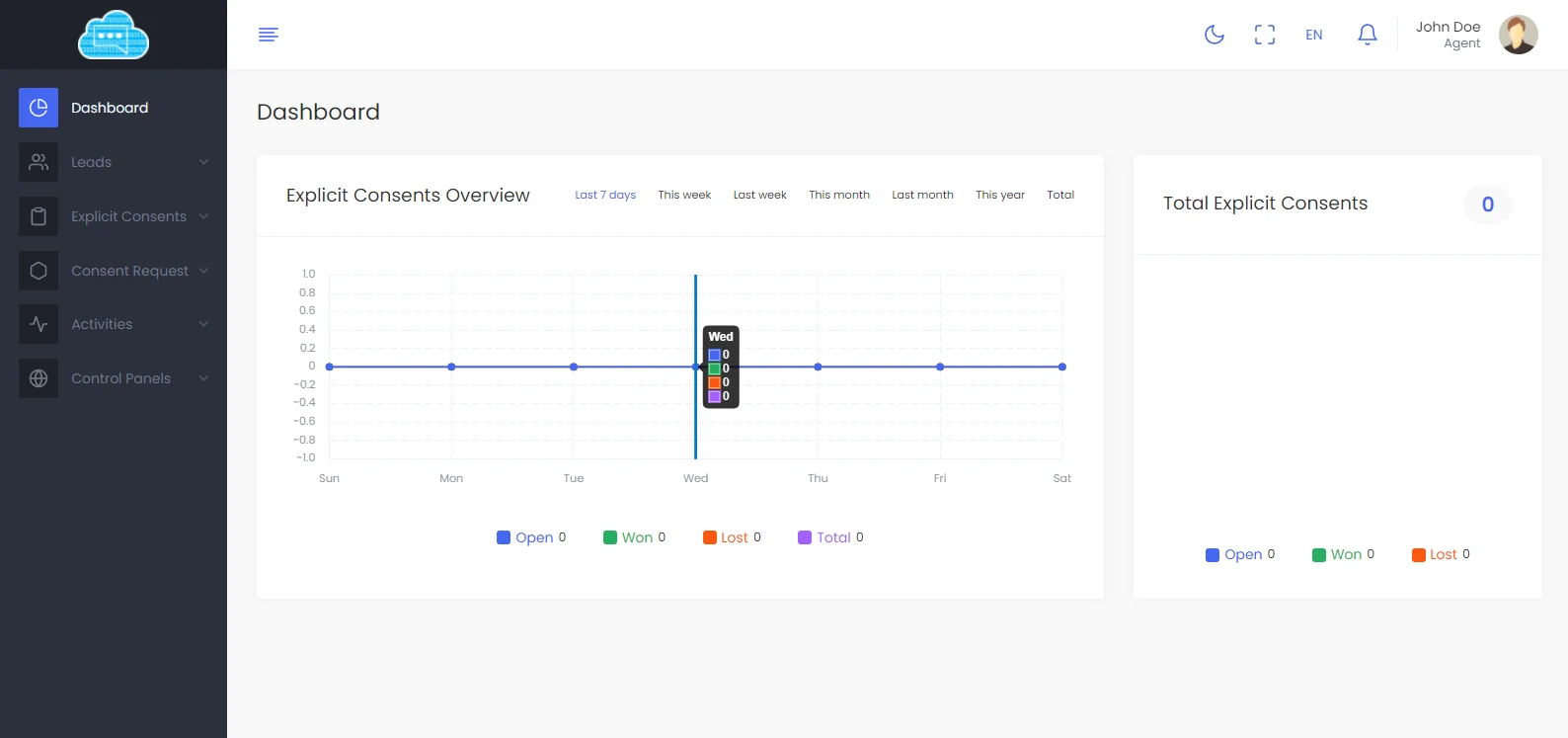1568x738 pixels.
Task: Open notifications bell
Action: (1368, 35)
